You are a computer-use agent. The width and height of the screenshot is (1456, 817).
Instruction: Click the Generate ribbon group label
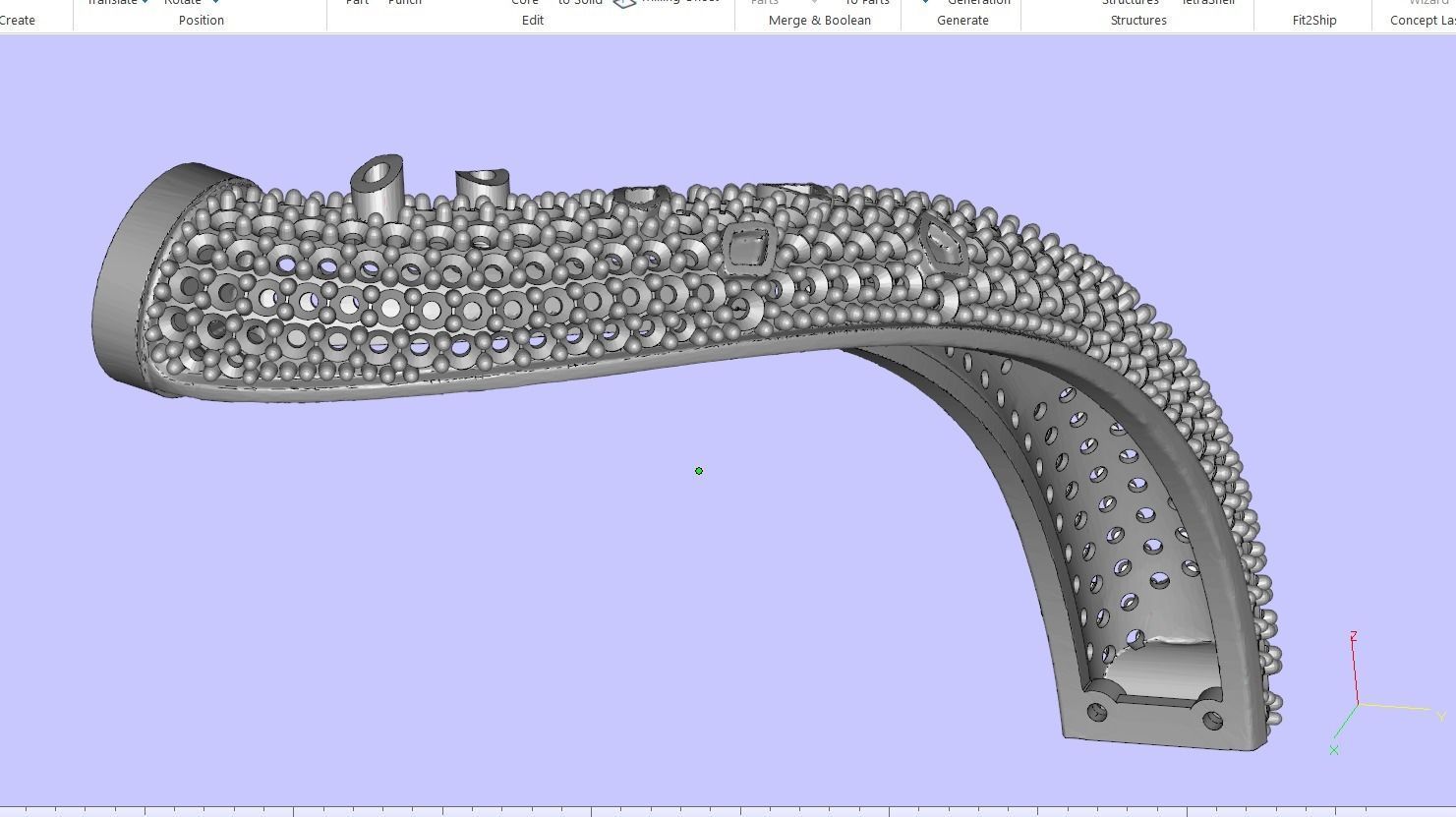coord(962,20)
